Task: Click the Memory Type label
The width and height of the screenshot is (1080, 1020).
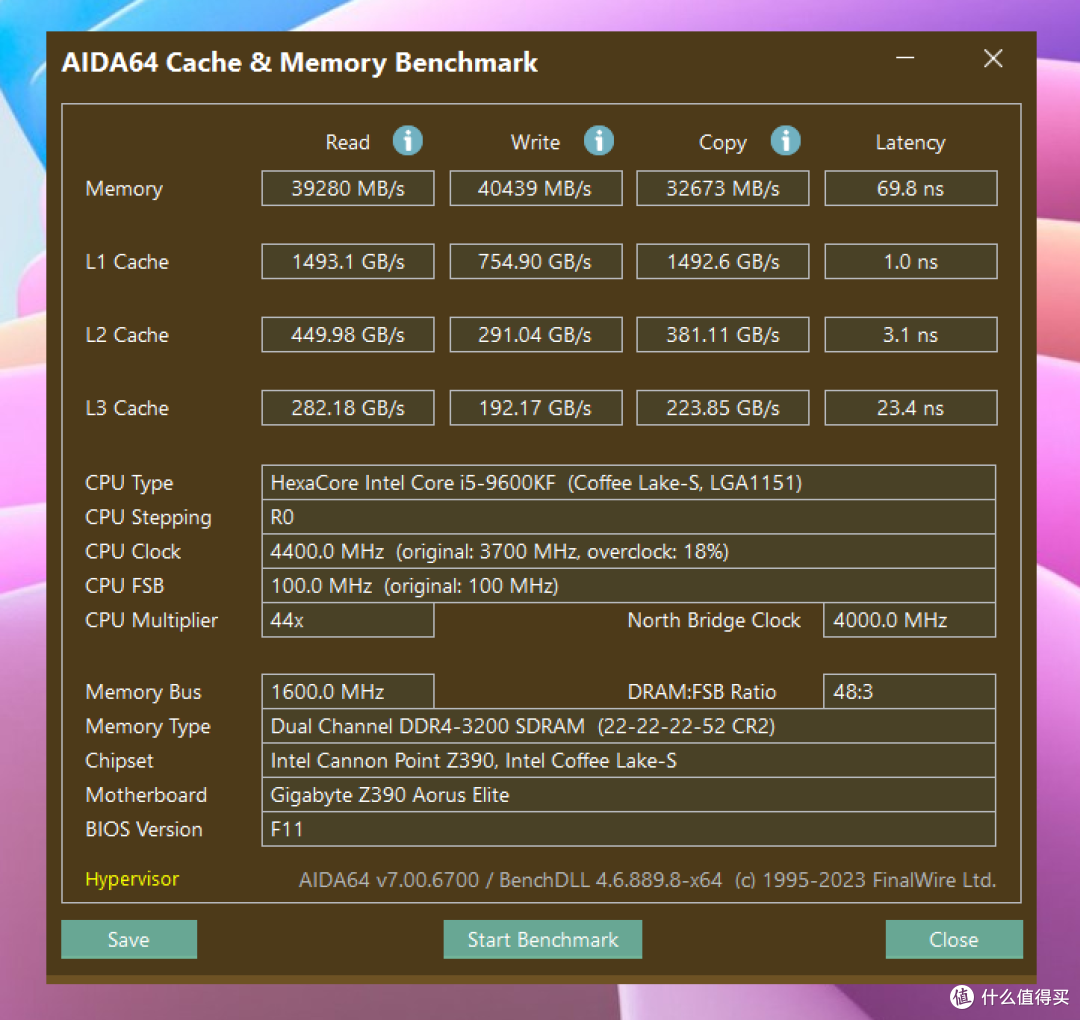Action: (148, 727)
